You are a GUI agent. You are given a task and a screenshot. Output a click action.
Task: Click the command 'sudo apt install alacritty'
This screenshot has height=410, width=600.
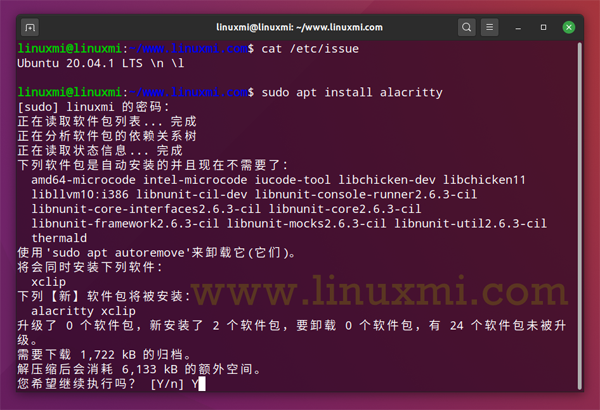pyautogui.click(x=352, y=92)
